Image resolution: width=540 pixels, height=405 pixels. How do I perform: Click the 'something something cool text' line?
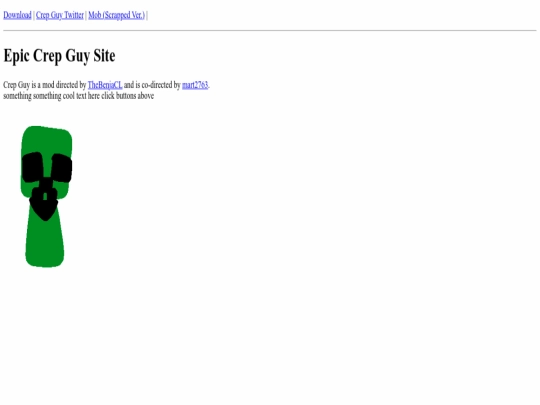pos(79,96)
